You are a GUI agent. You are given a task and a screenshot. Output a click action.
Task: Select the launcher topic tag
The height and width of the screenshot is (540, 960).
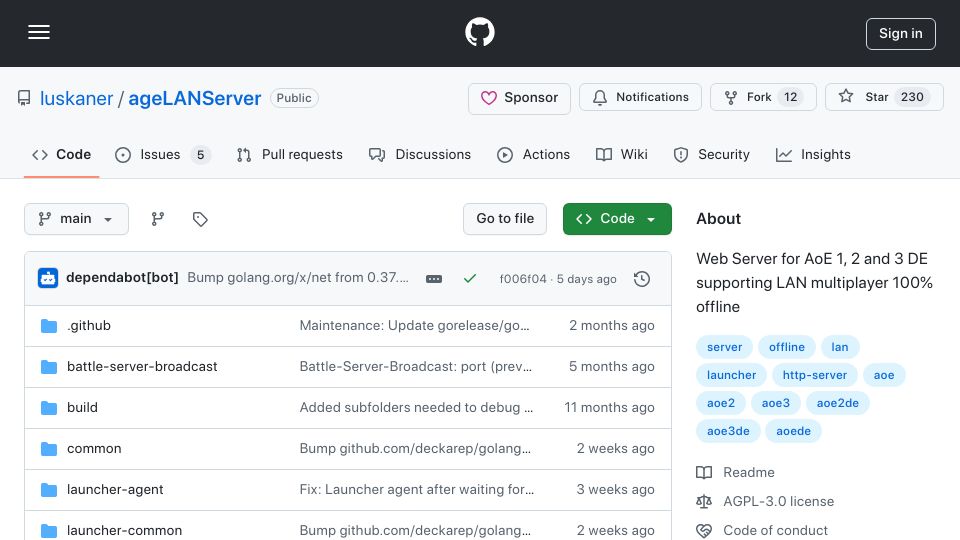click(731, 375)
